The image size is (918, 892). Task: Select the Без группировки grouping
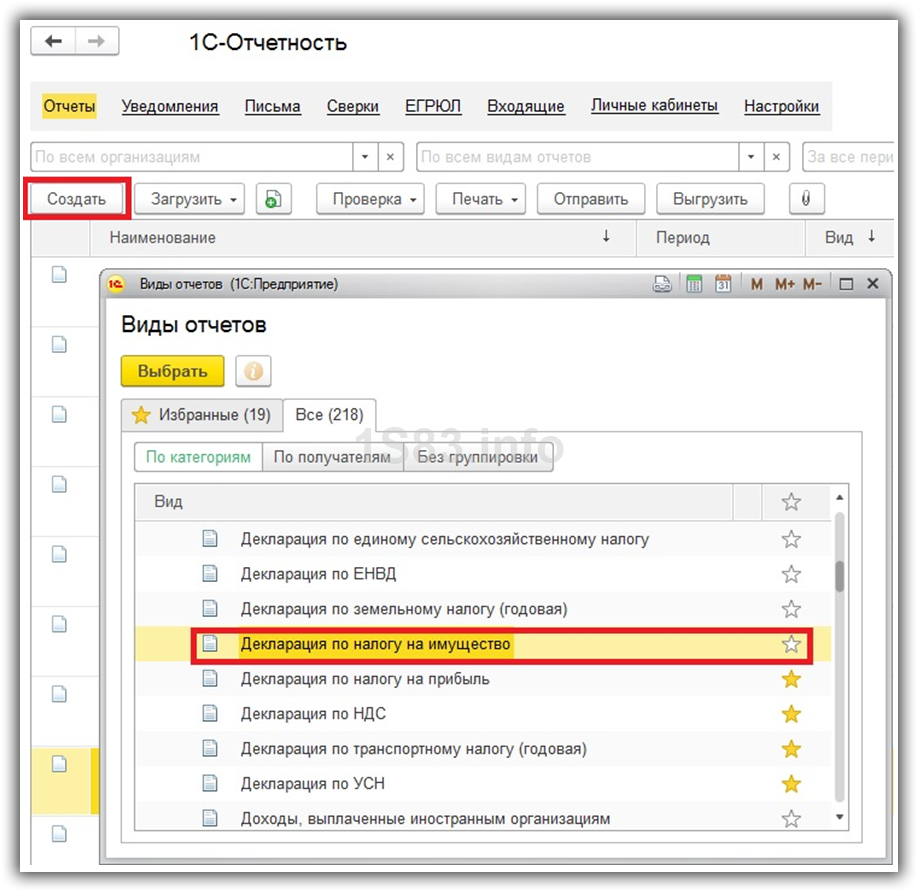478,457
